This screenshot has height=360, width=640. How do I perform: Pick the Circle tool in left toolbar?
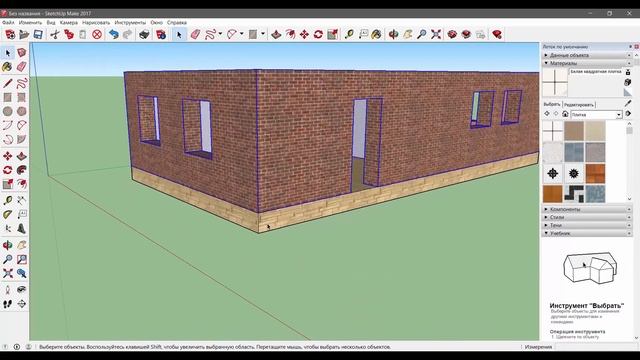(x=7, y=111)
